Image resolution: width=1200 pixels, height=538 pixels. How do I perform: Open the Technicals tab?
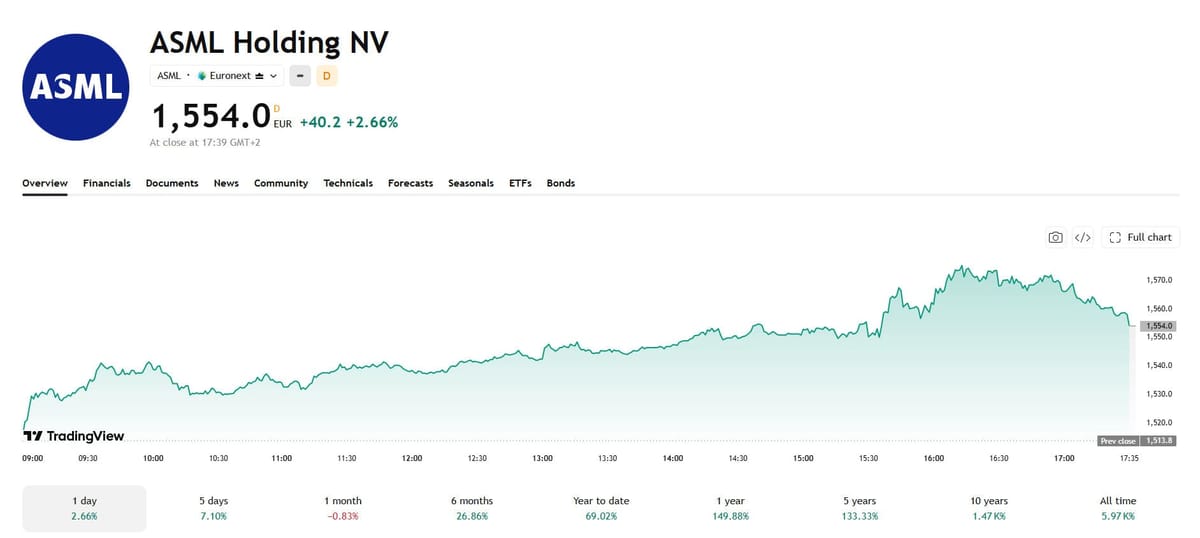pyautogui.click(x=348, y=183)
